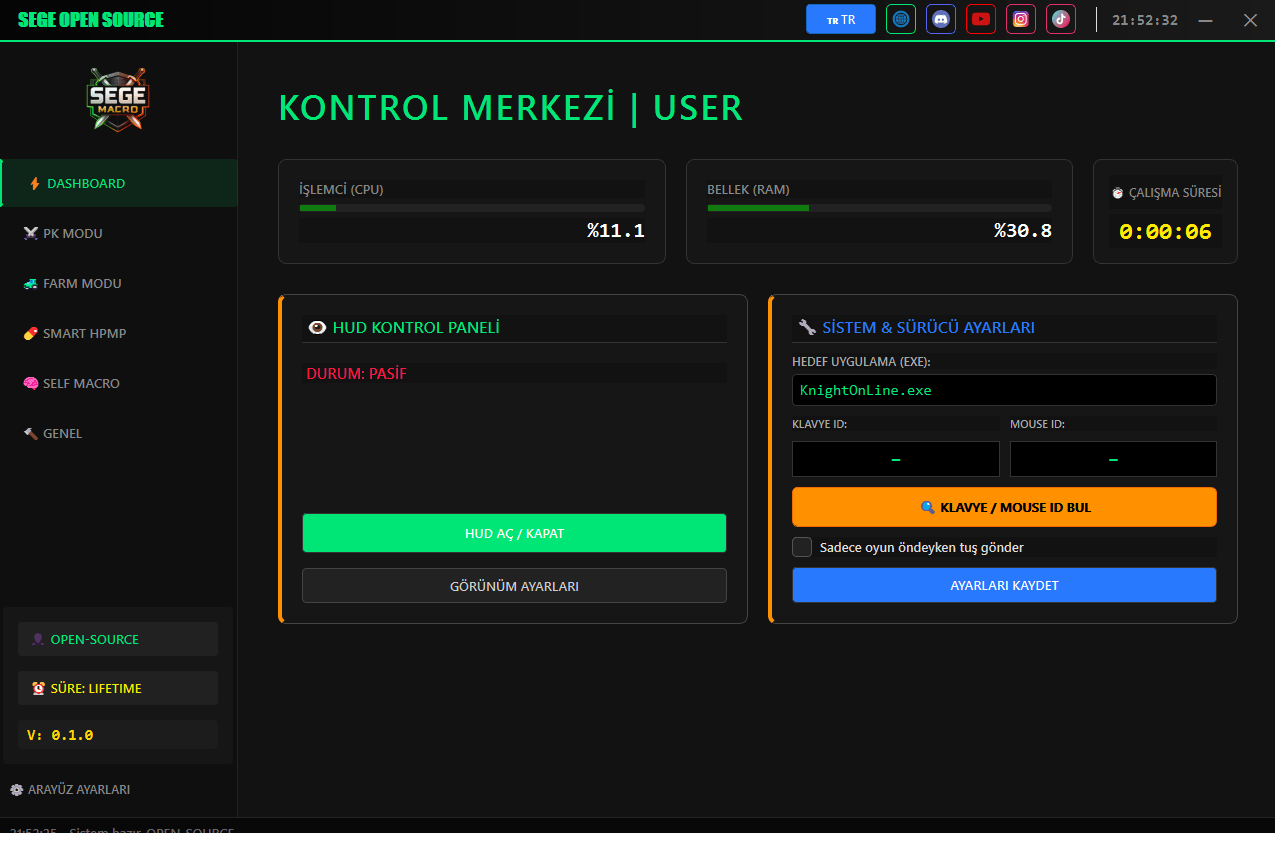1276x847 pixels.
Task: Open the Farm Modu section
Action: pyautogui.click(x=119, y=283)
